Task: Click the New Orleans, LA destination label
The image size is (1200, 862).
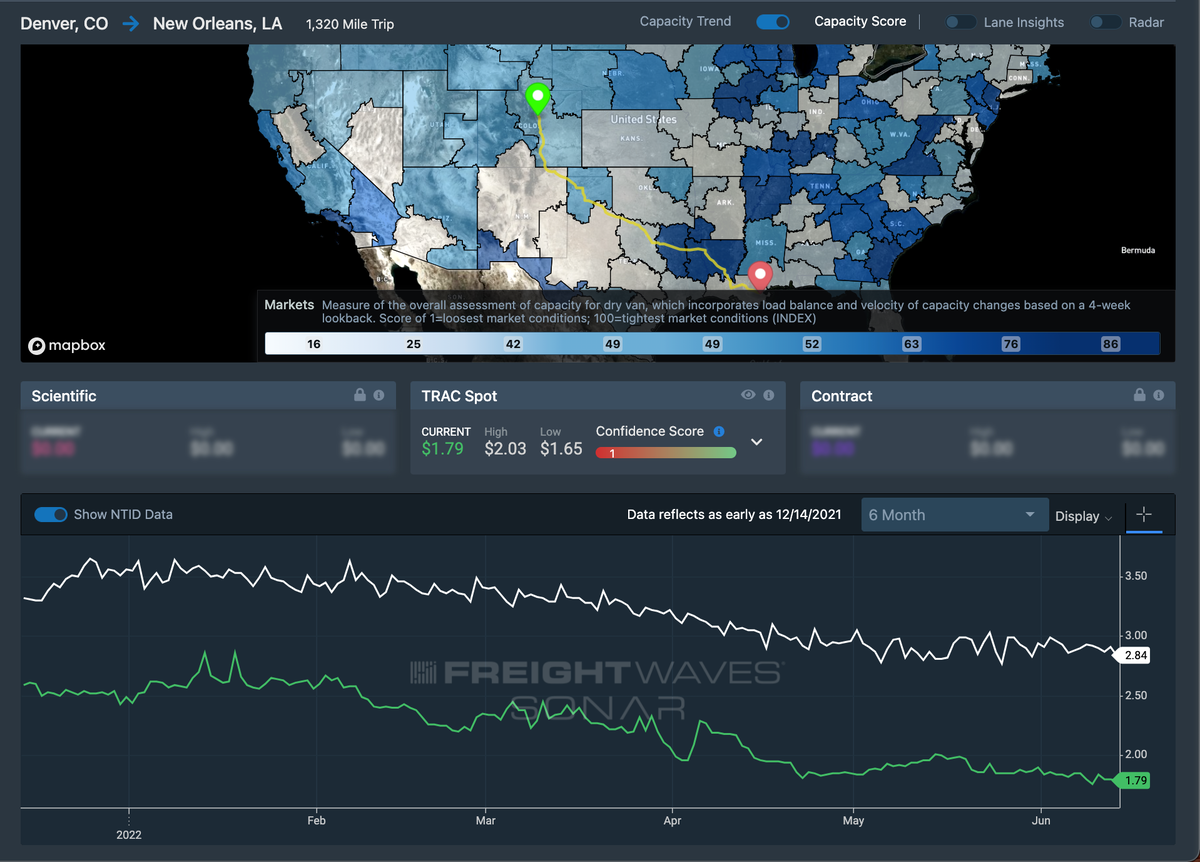Action: [x=218, y=23]
